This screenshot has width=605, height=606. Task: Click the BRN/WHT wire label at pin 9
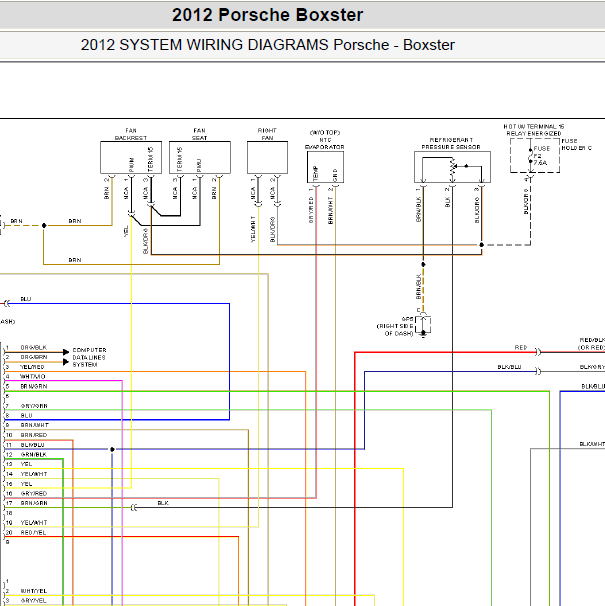pyautogui.click(x=34, y=425)
